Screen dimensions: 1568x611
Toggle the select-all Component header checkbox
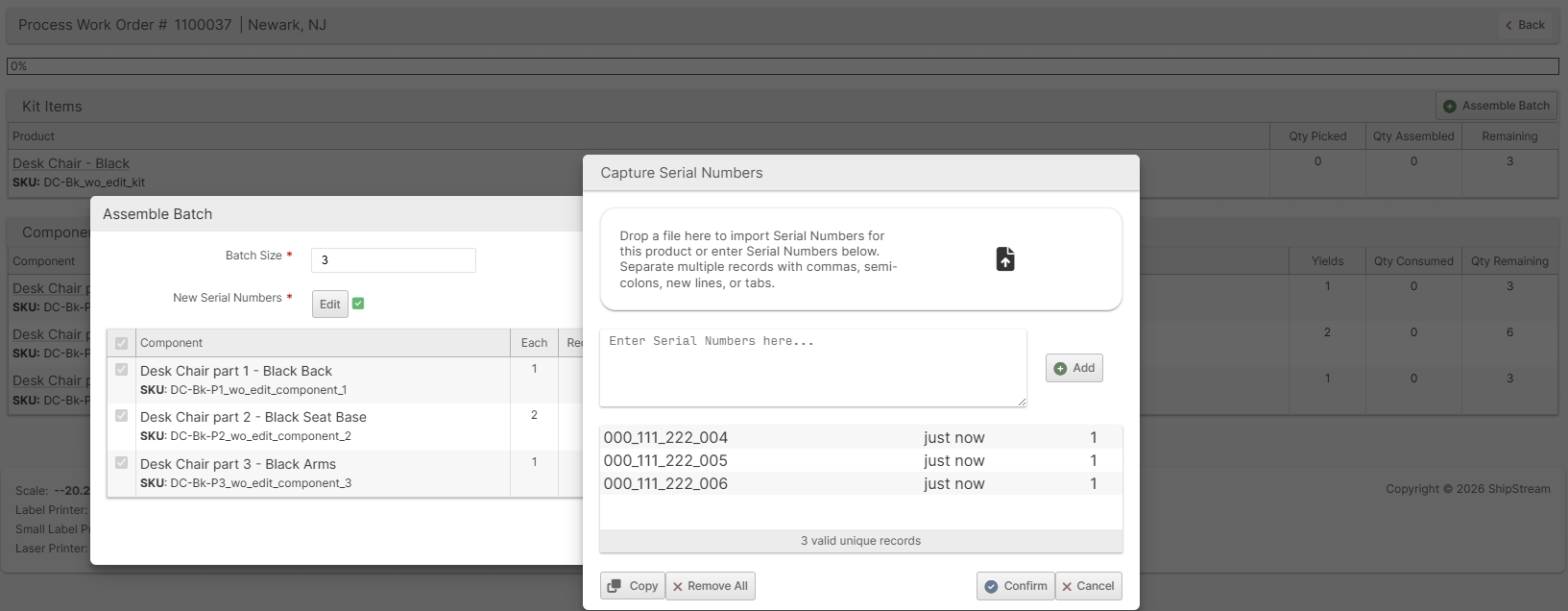[x=122, y=343]
